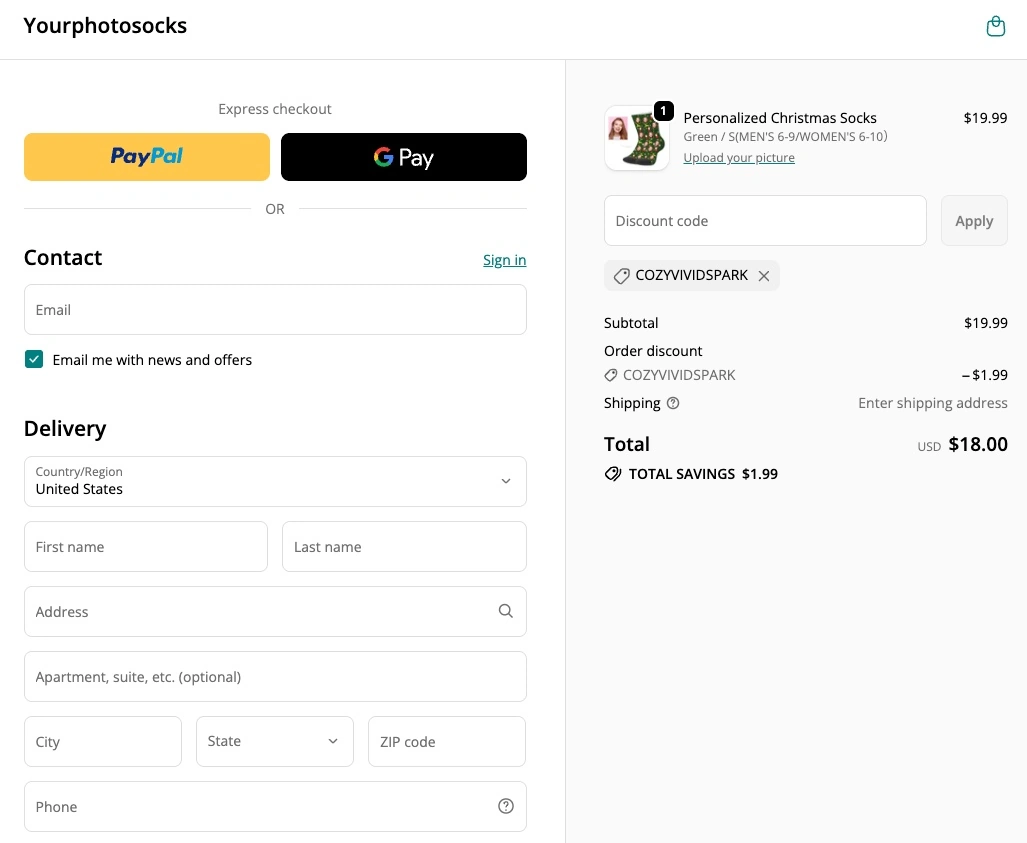Screen dimensions: 1027x843
Task: Open the shopping bag cart icon
Action: point(995,27)
